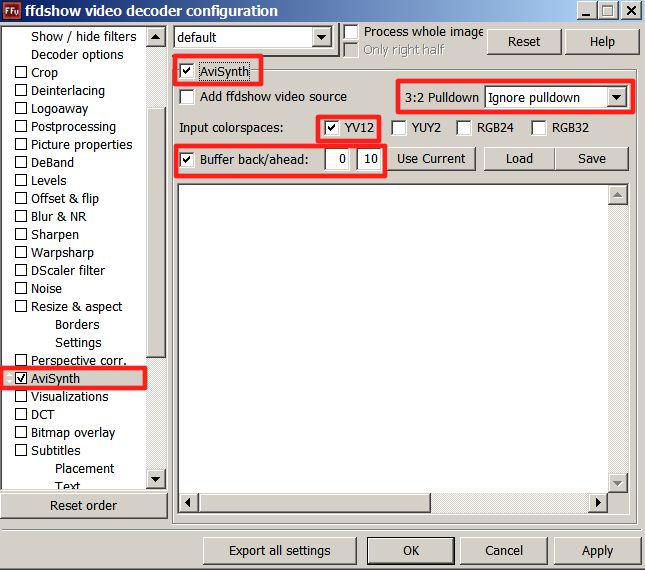The height and width of the screenshot is (570, 645).
Task: Enable Picture properties checkbox
Action: pos(21,144)
